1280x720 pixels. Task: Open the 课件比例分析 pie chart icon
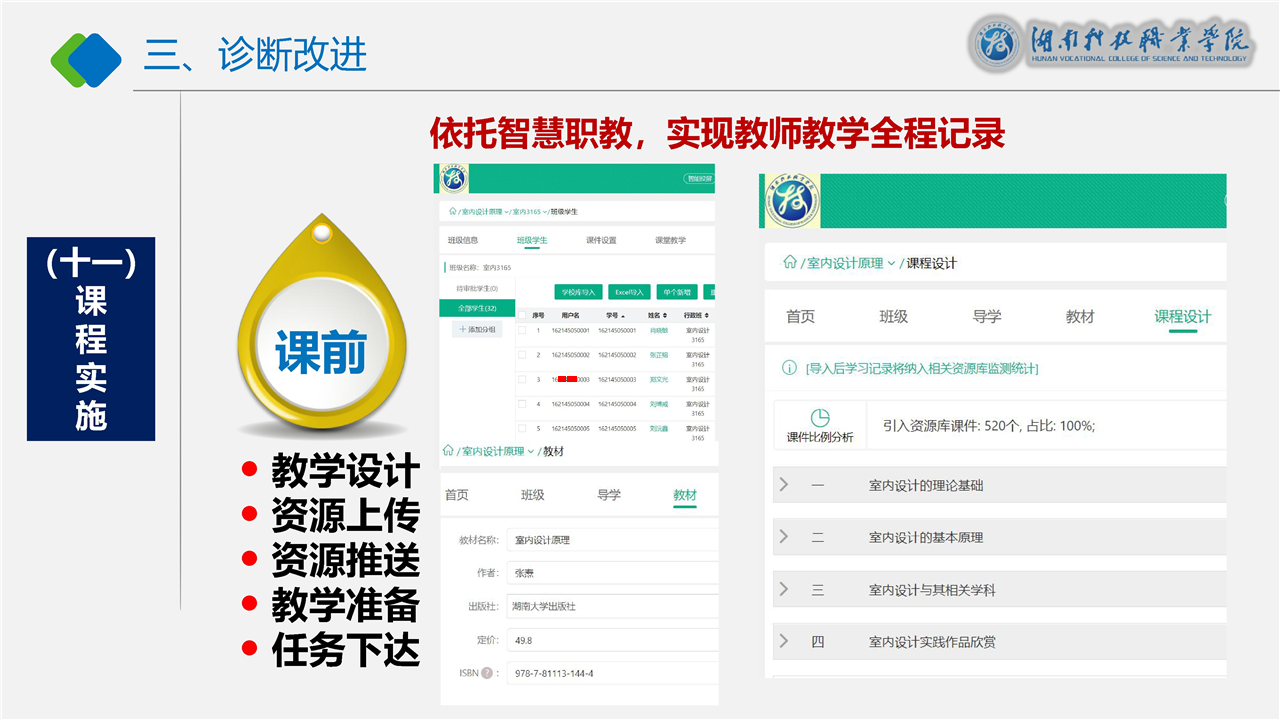tap(820, 418)
